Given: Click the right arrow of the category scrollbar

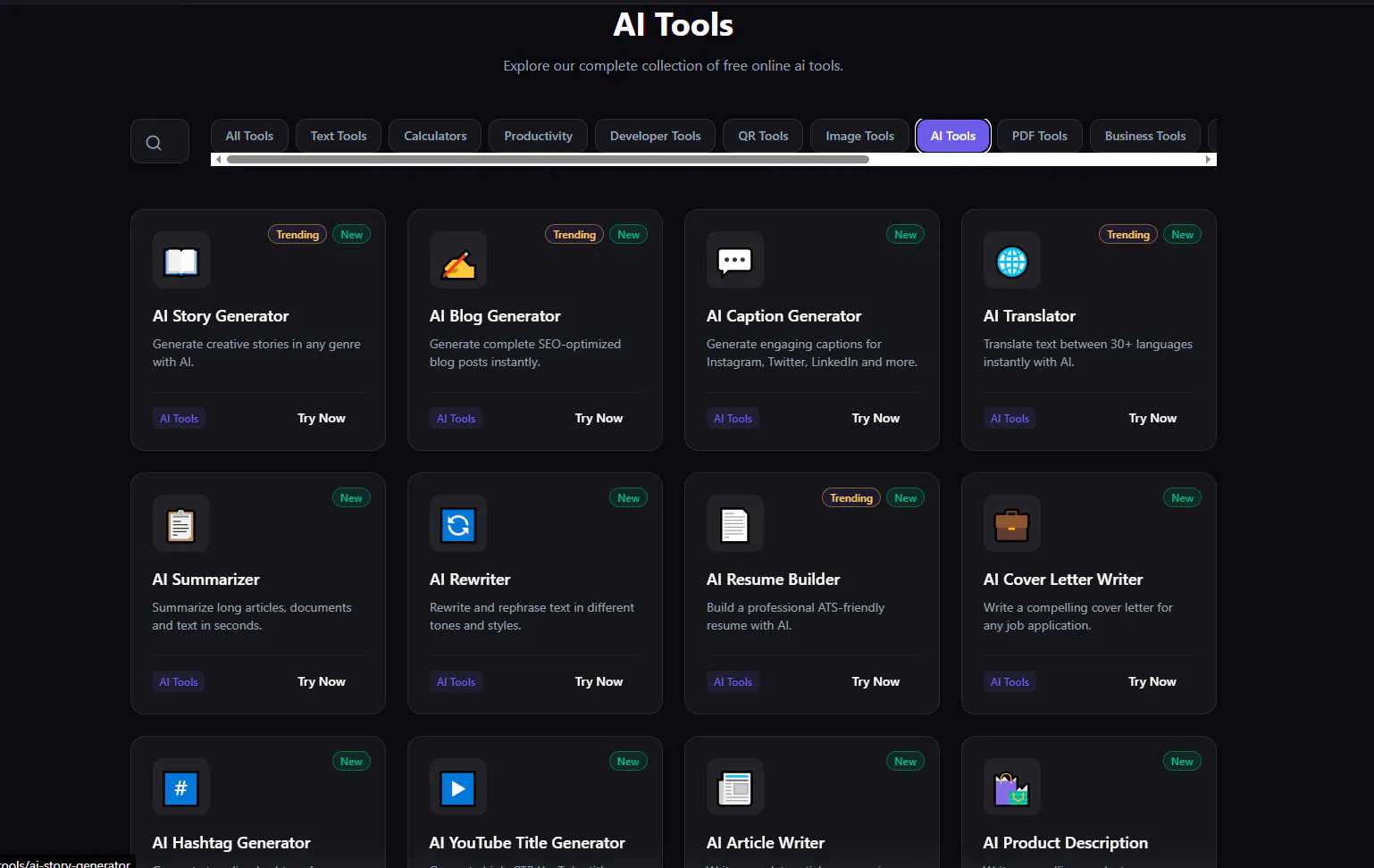Looking at the screenshot, I should click(x=1208, y=159).
